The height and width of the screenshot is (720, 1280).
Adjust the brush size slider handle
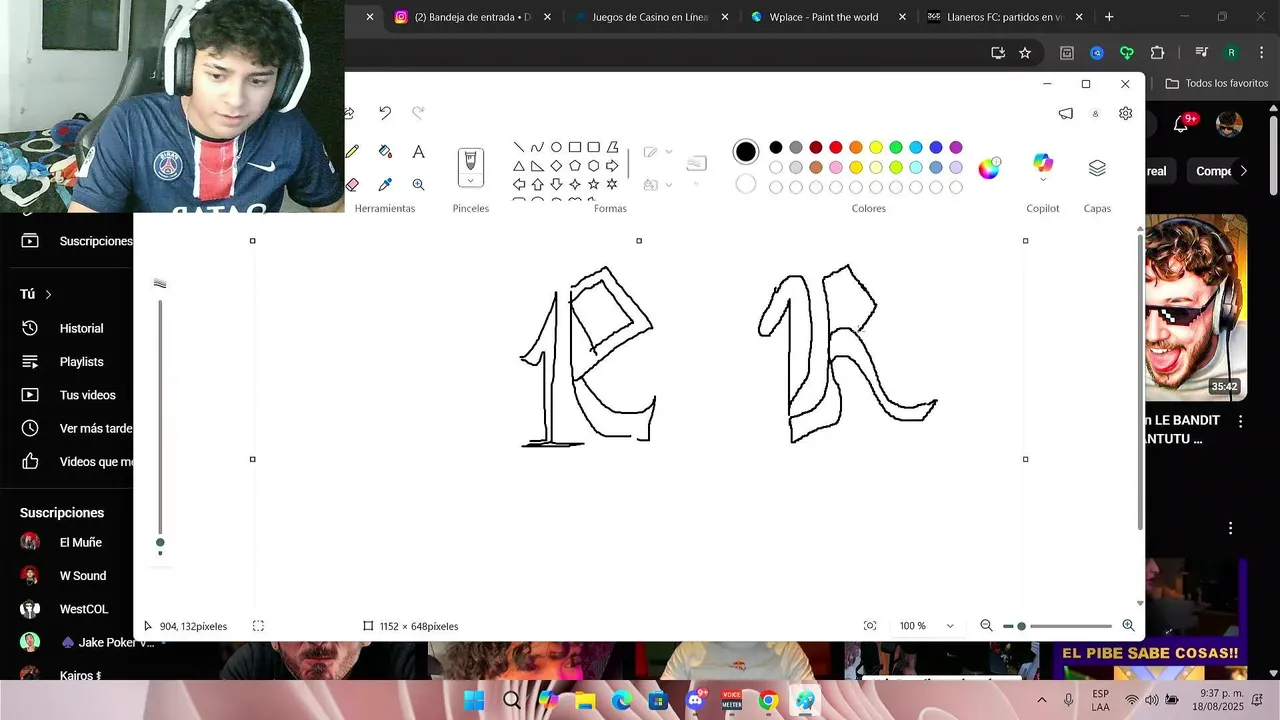(160, 543)
